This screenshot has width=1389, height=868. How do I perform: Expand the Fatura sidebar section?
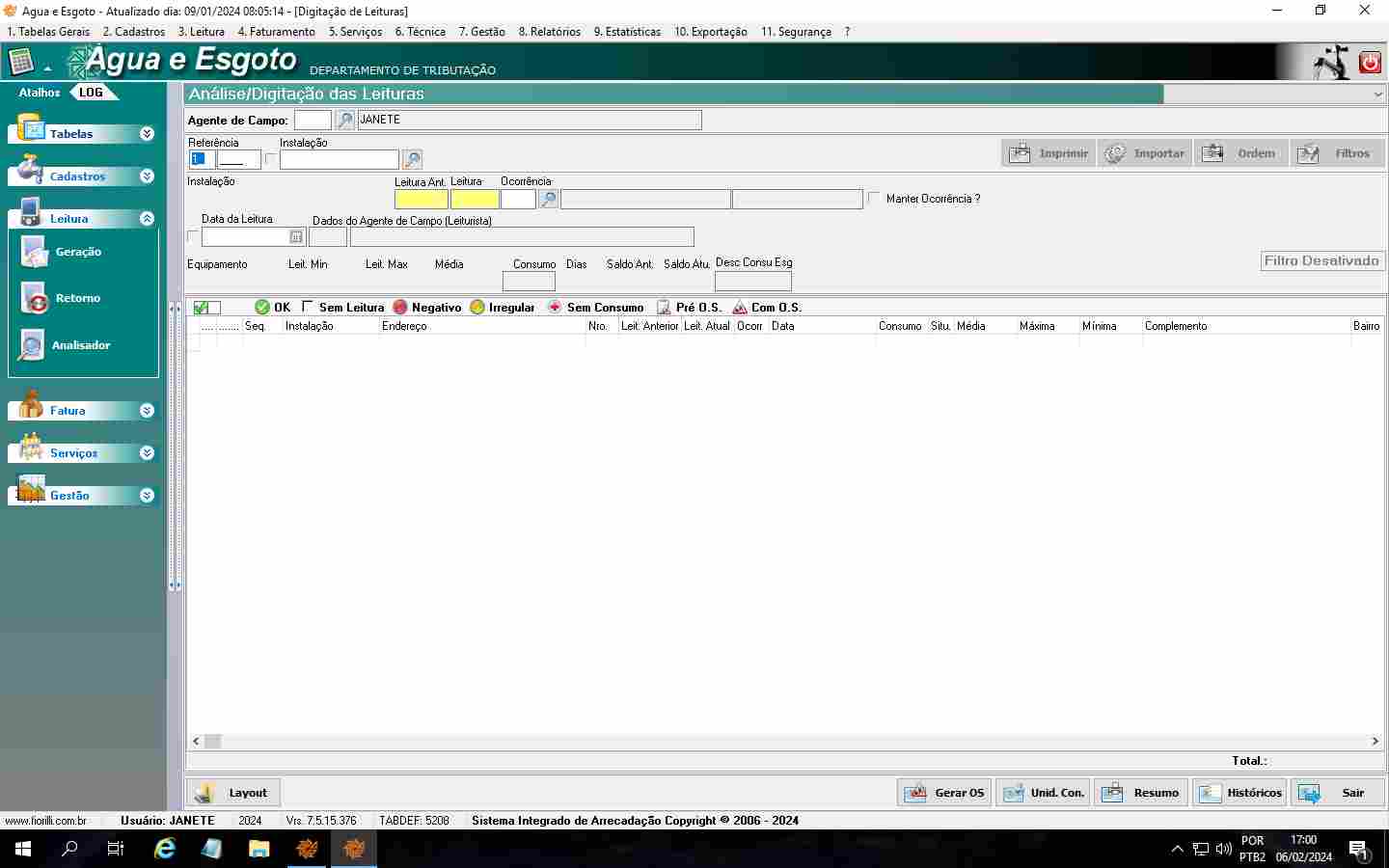point(147,411)
